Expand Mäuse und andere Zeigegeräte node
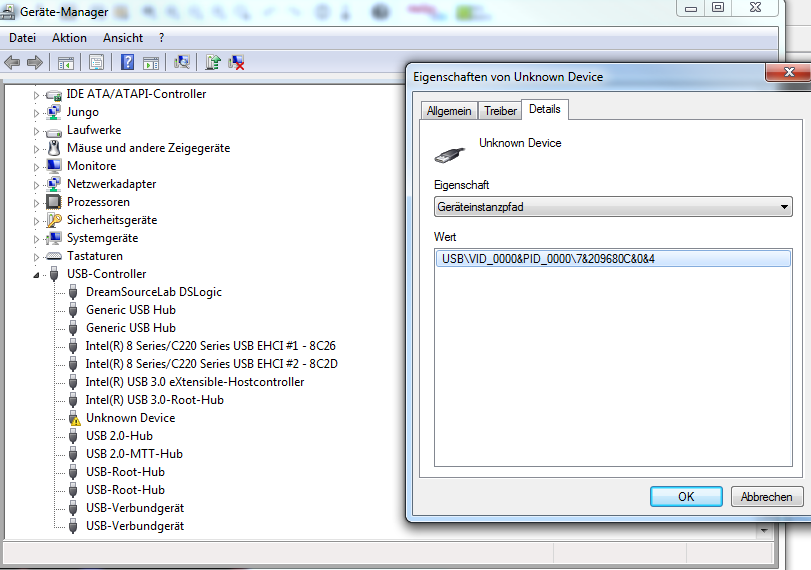Viewport: 811px width, 570px height. (x=36, y=149)
